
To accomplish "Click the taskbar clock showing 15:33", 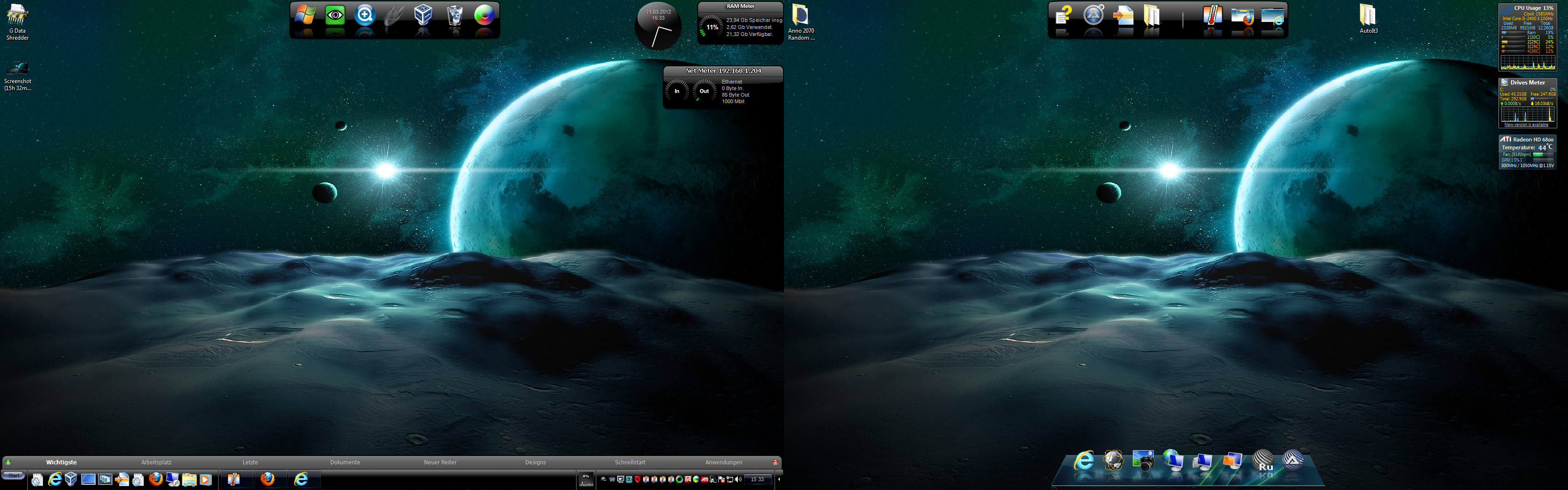I will pyautogui.click(x=757, y=480).
